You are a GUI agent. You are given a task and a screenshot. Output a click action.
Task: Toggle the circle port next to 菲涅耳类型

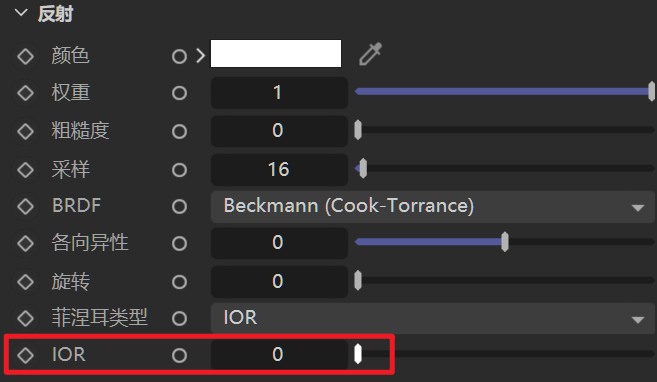[x=179, y=319]
